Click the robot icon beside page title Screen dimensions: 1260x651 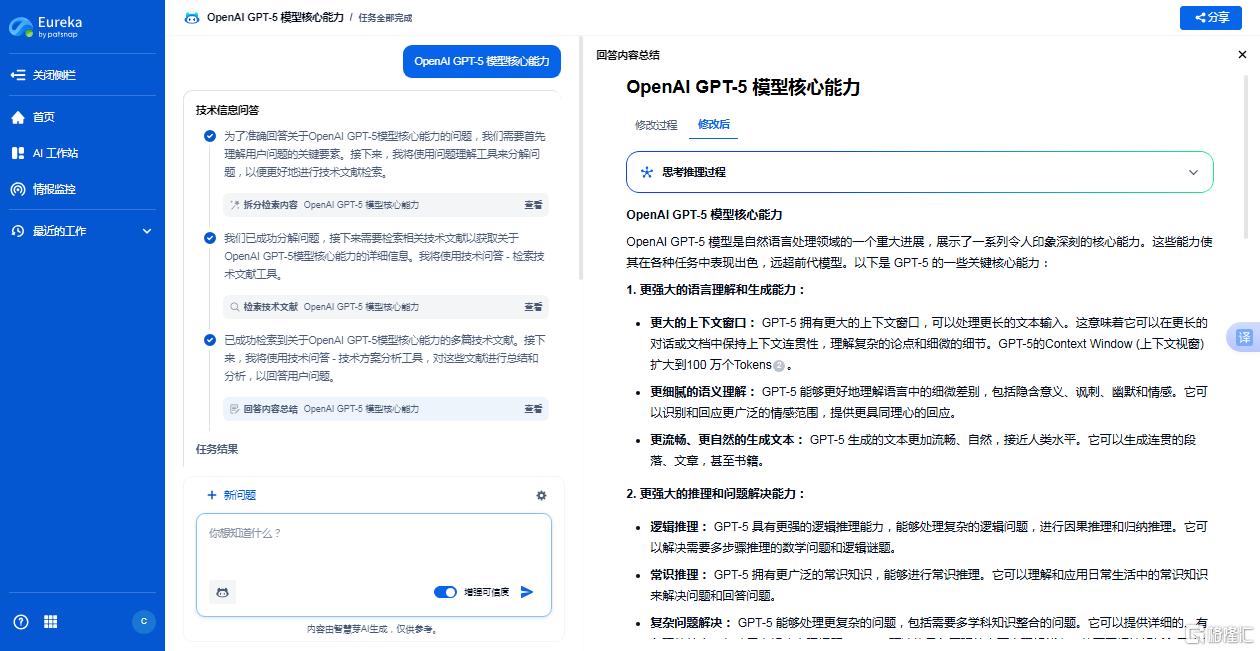pos(192,18)
